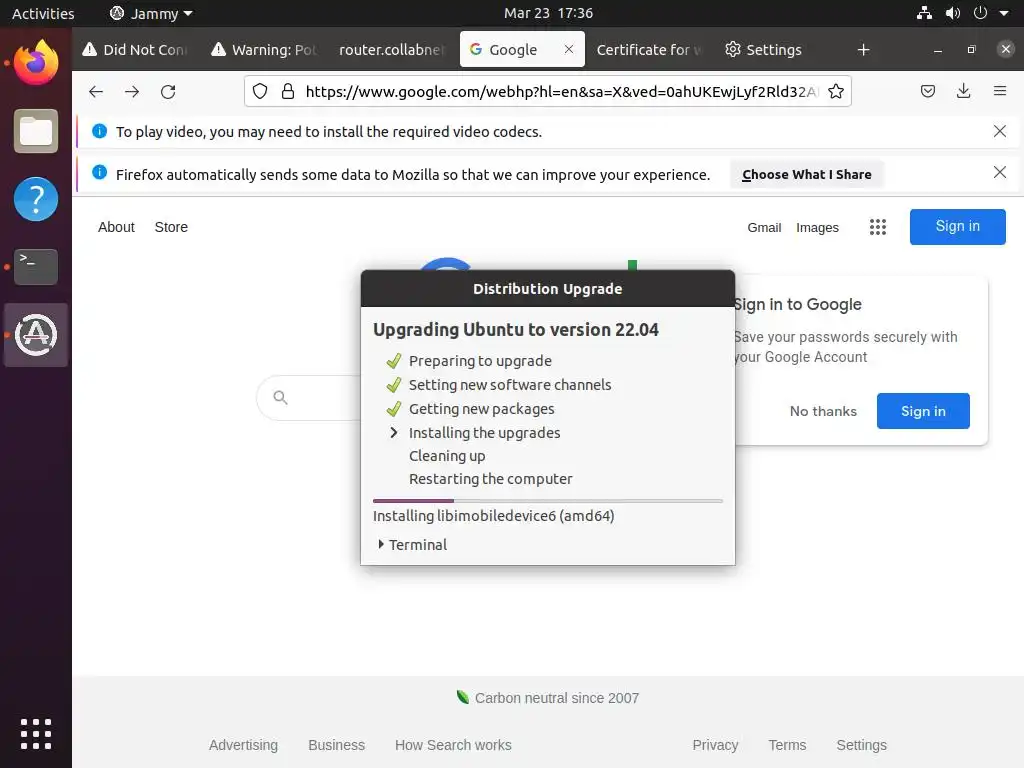Dismiss the Mozilla data notification

pyautogui.click(x=999, y=172)
